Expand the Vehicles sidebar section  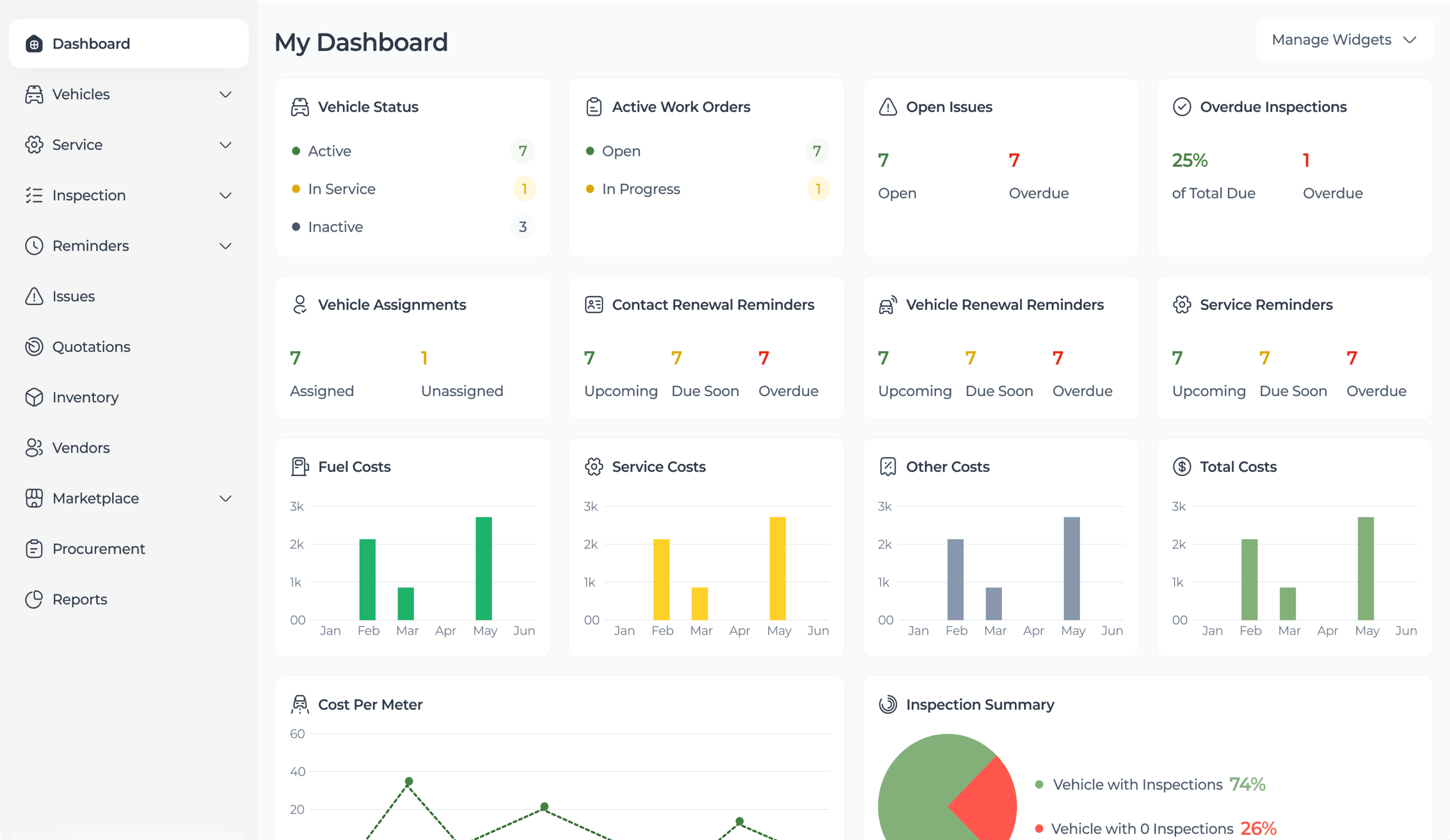(x=226, y=95)
